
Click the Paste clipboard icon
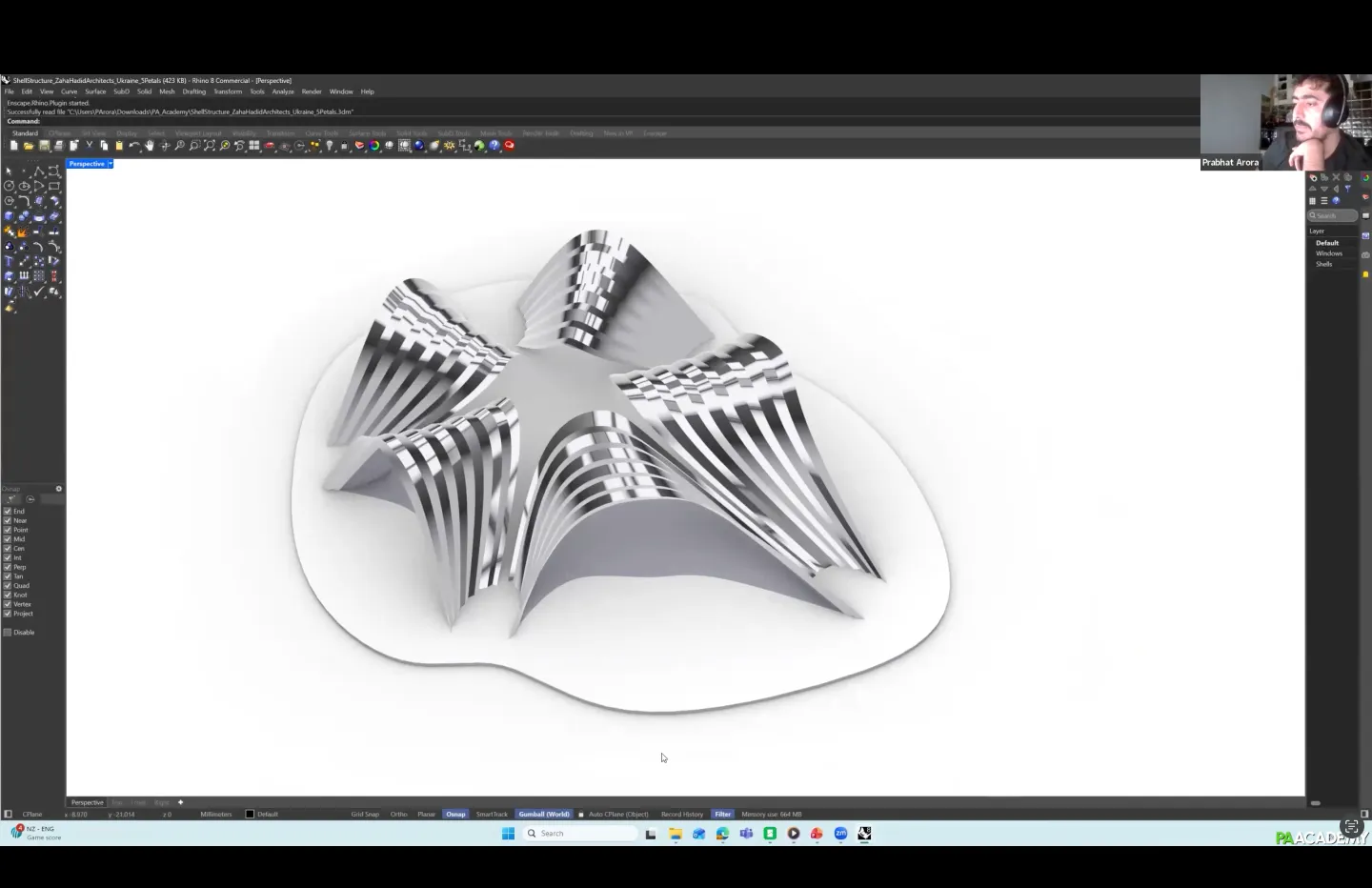tap(119, 146)
